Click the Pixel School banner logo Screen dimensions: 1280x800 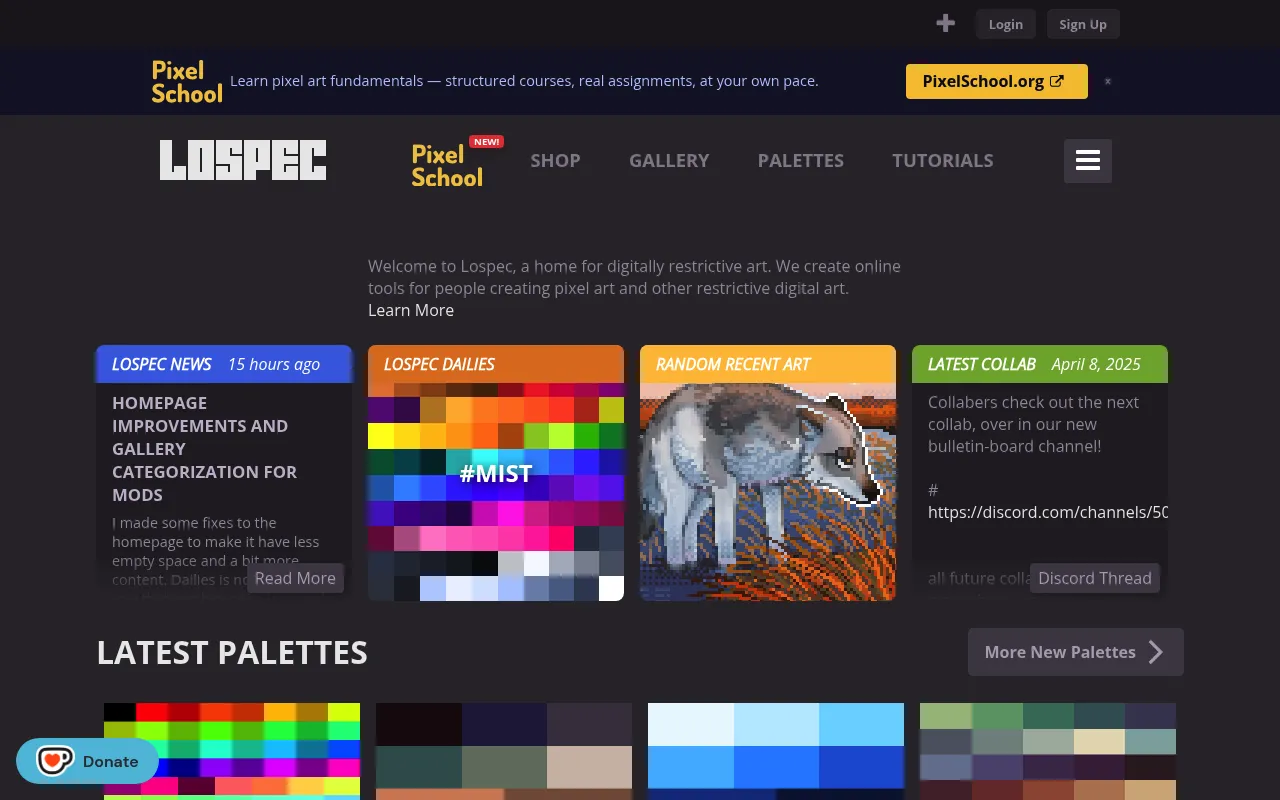pyautogui.click(x=187, y=82)
